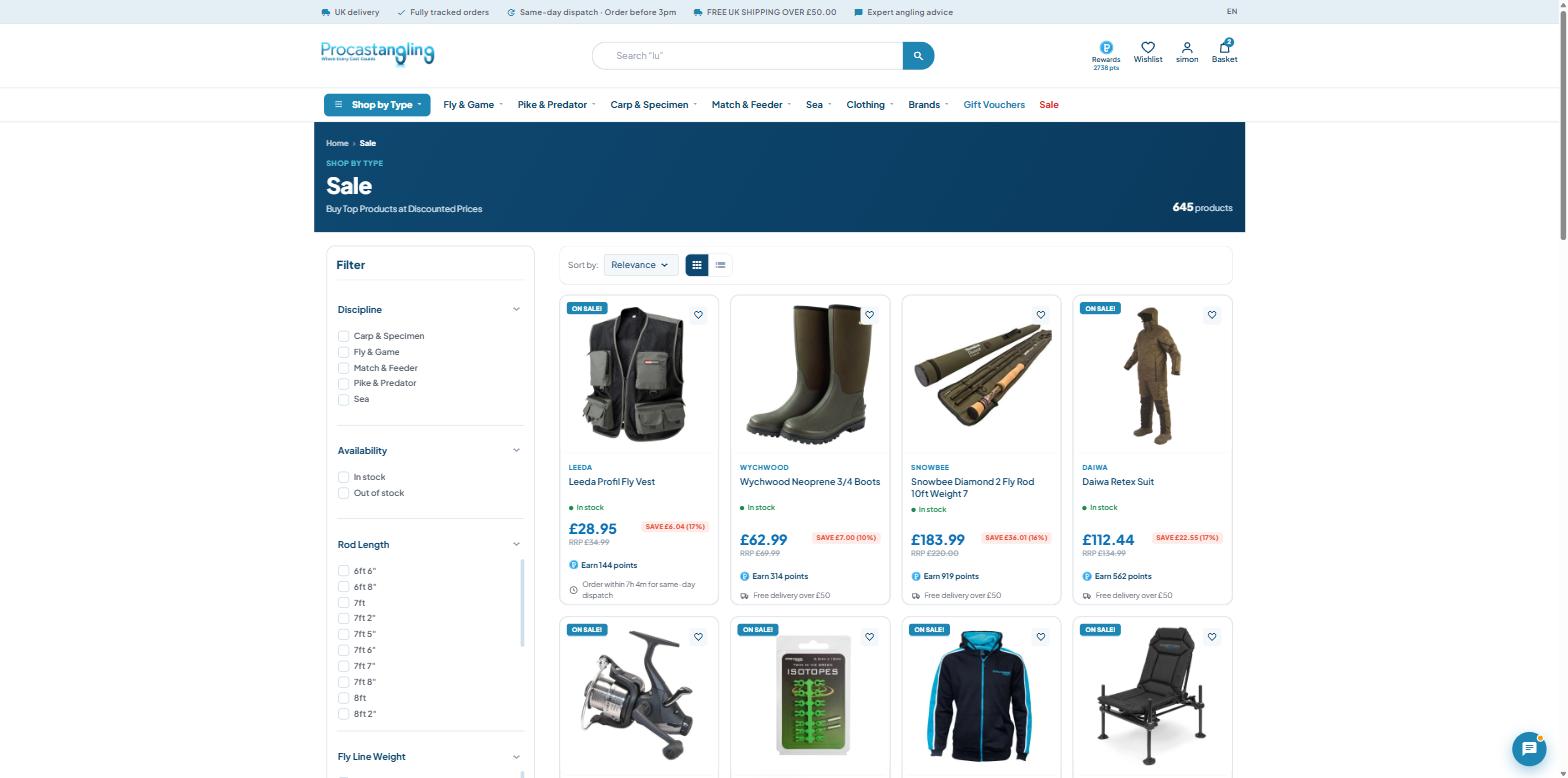Open the Clothing navigation menu
This screenshot has height=778, width=1568.
(x=870, y=105)
